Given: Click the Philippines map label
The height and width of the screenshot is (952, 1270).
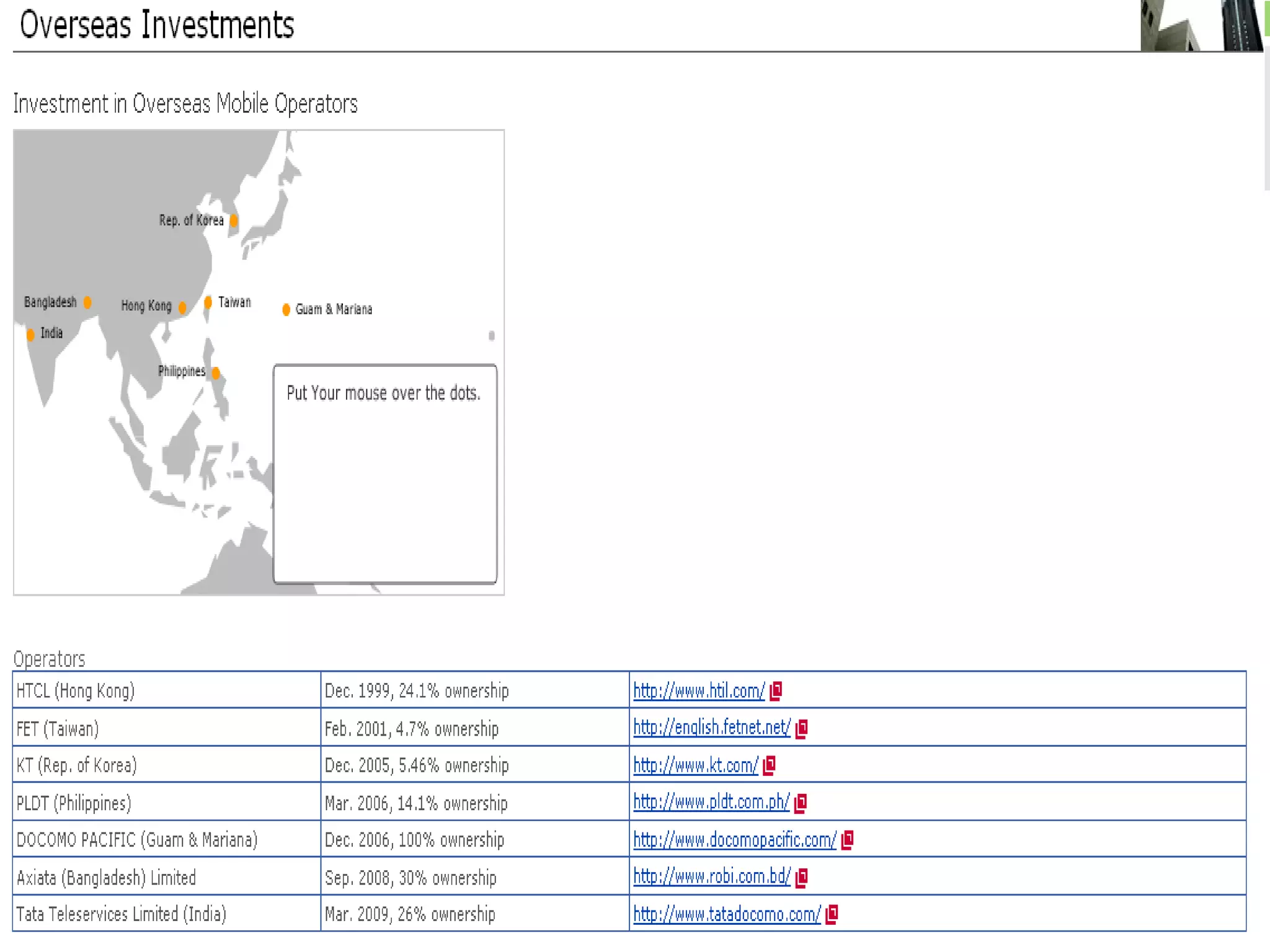Looking at the screenshot, I should coord(182,371).
